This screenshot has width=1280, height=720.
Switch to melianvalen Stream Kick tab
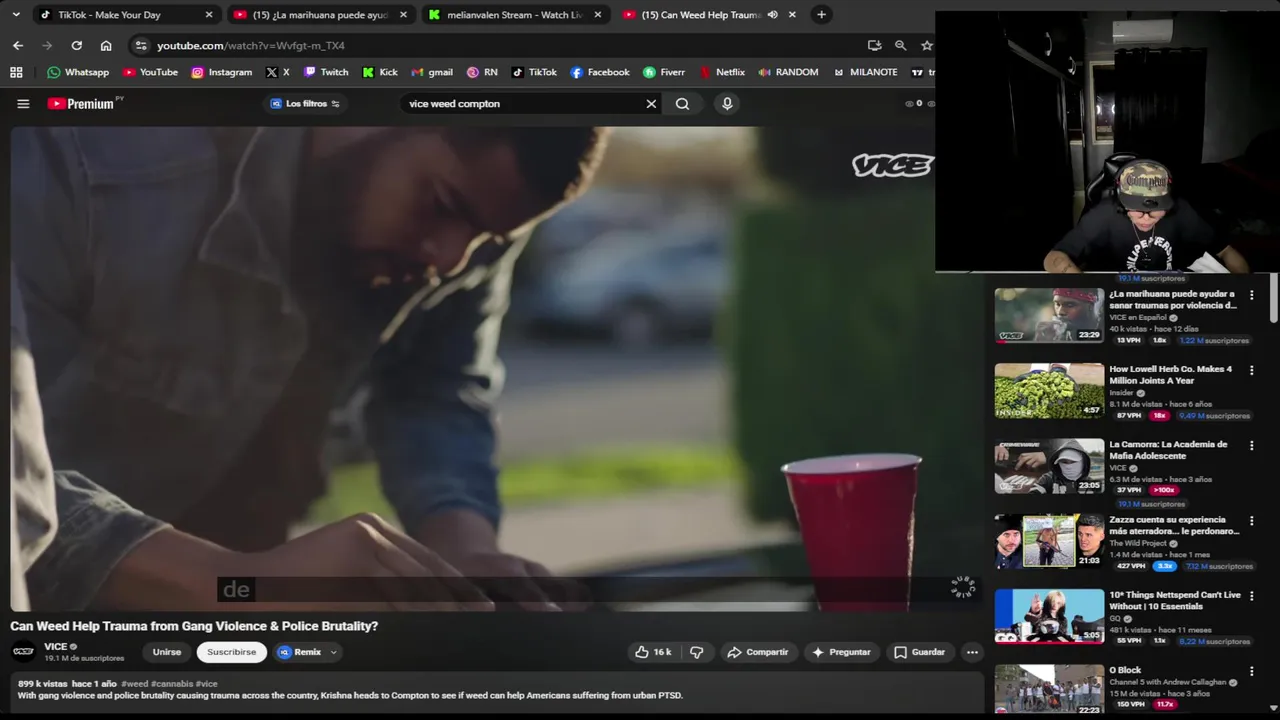pos(515,15)
